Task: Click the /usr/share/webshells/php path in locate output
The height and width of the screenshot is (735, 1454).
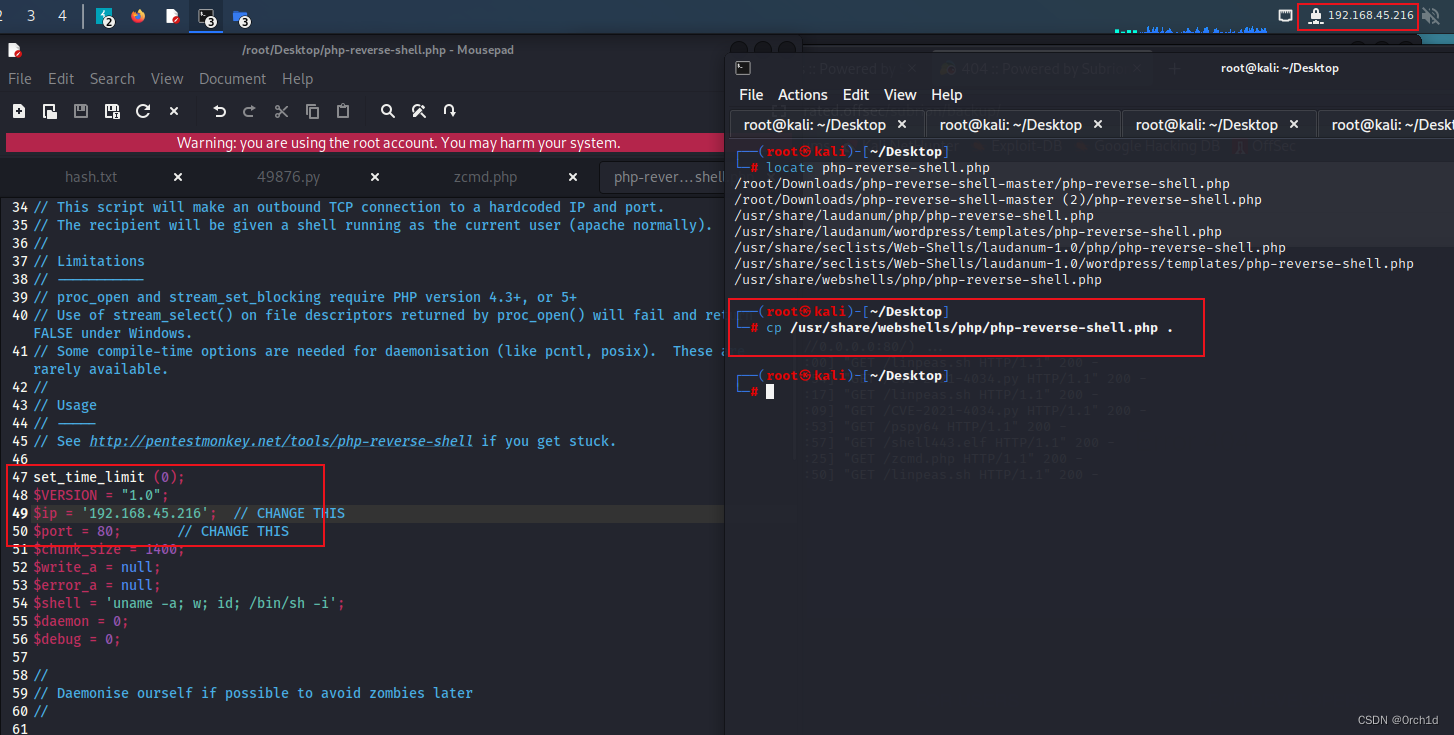Action: (x=918, y=280)
